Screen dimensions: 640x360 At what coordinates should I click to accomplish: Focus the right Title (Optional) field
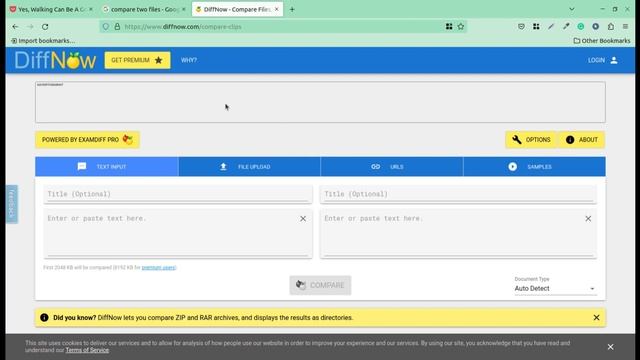tap(458, 194)
